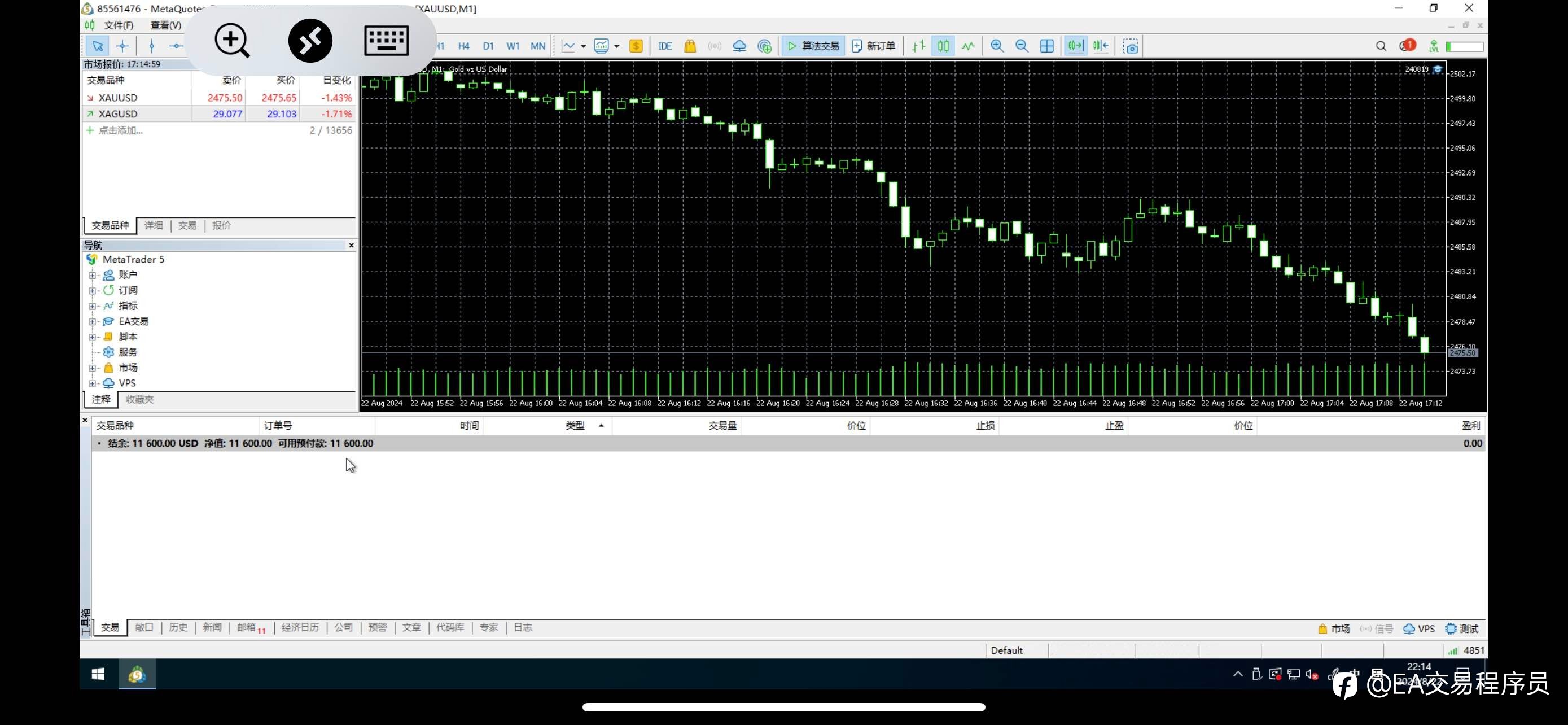1568x725 pixels.
Task: Switch to the 收藏夹 favorites tab
Action: pos(139,399)
